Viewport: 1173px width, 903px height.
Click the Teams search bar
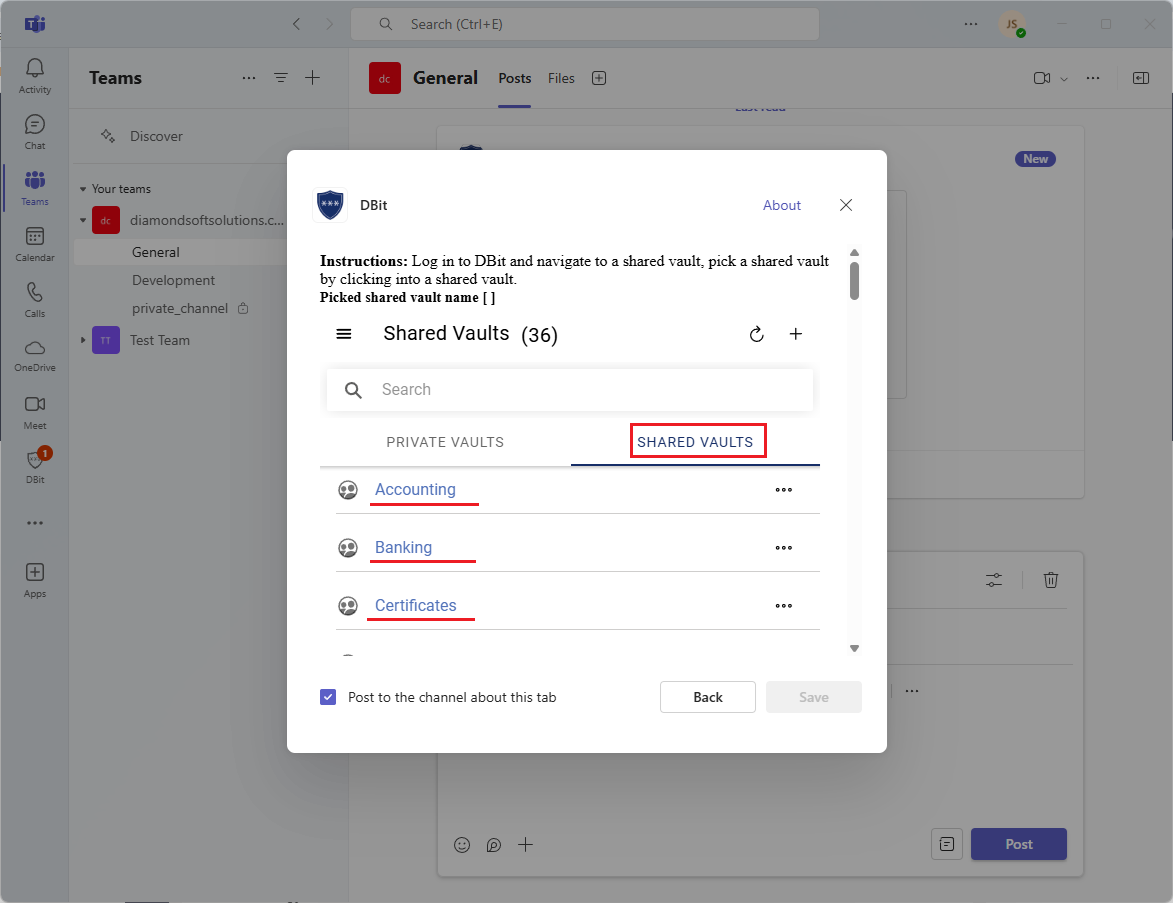pyautogui.click(x=585, y=24)
